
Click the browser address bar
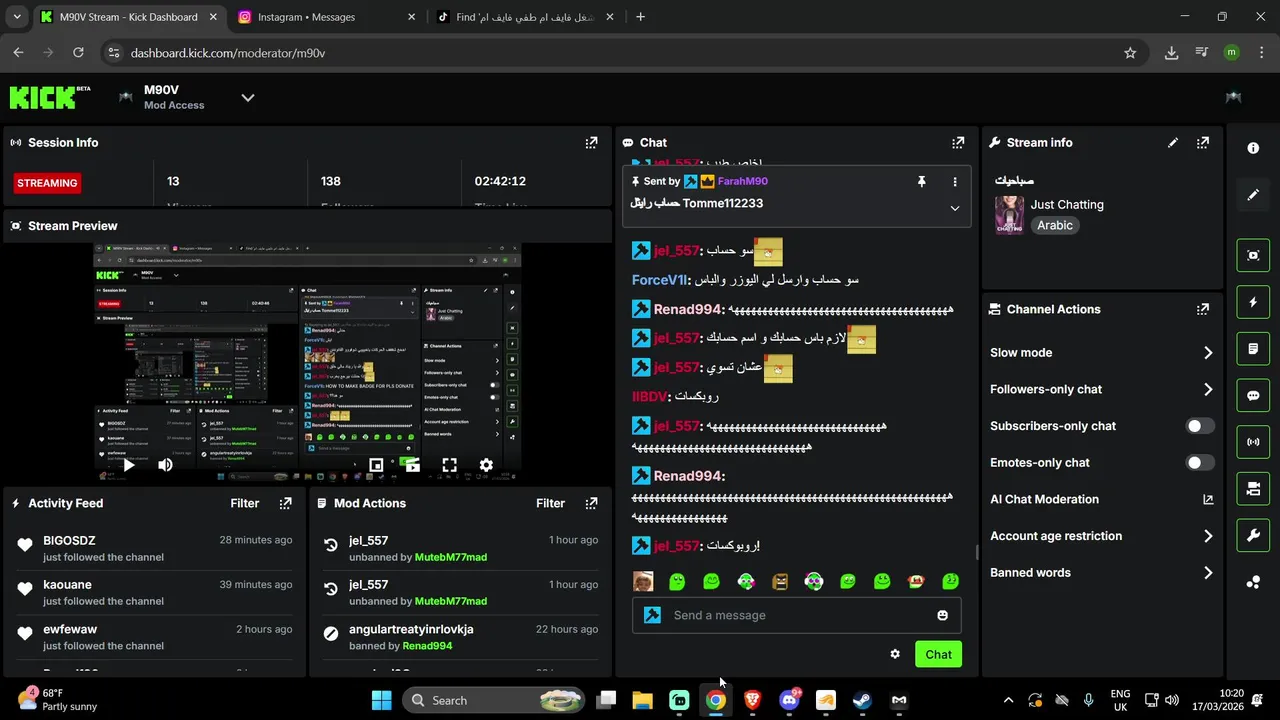(x=620, y=53)
